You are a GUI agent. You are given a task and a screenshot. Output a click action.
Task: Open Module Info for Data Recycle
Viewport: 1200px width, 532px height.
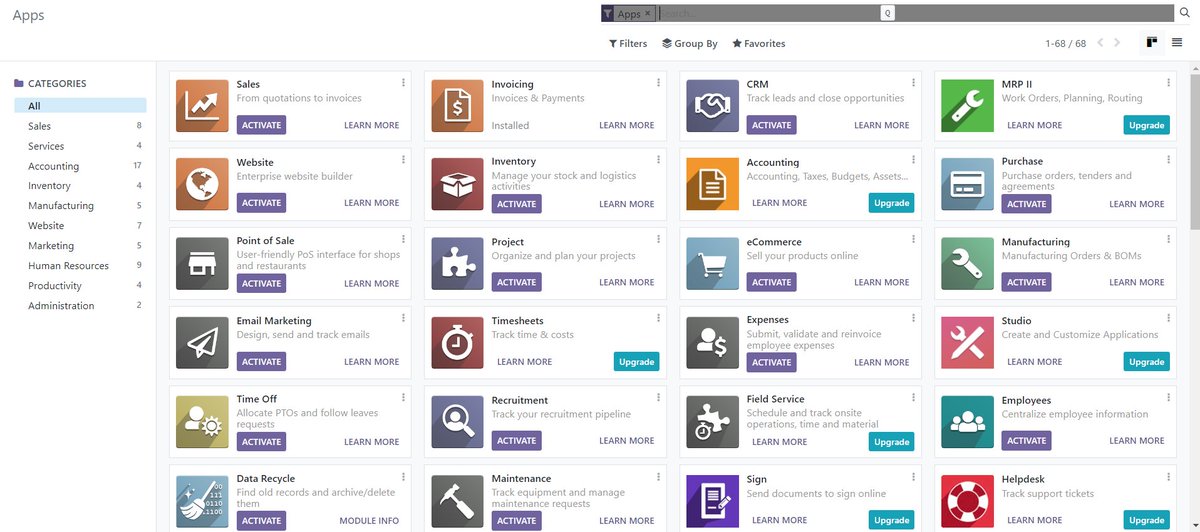[x=369, y=520]
